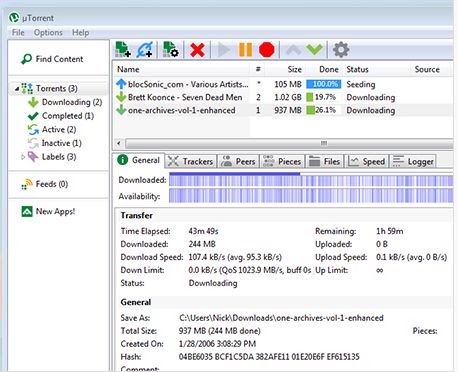This screenshot has height=372, width=458.
Task: Click the gray Start torrent icon
Action: click(x=223, y=50)
